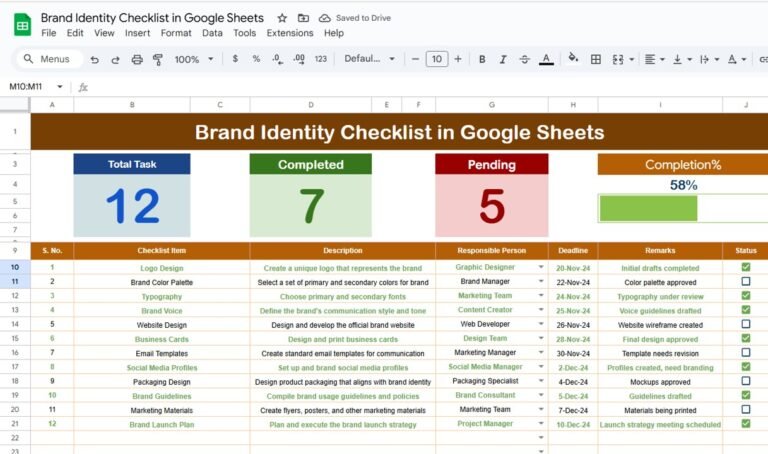This screenshot has width=768, height=454.
Task: Click the formula bar input
Action: pos(426,87)
